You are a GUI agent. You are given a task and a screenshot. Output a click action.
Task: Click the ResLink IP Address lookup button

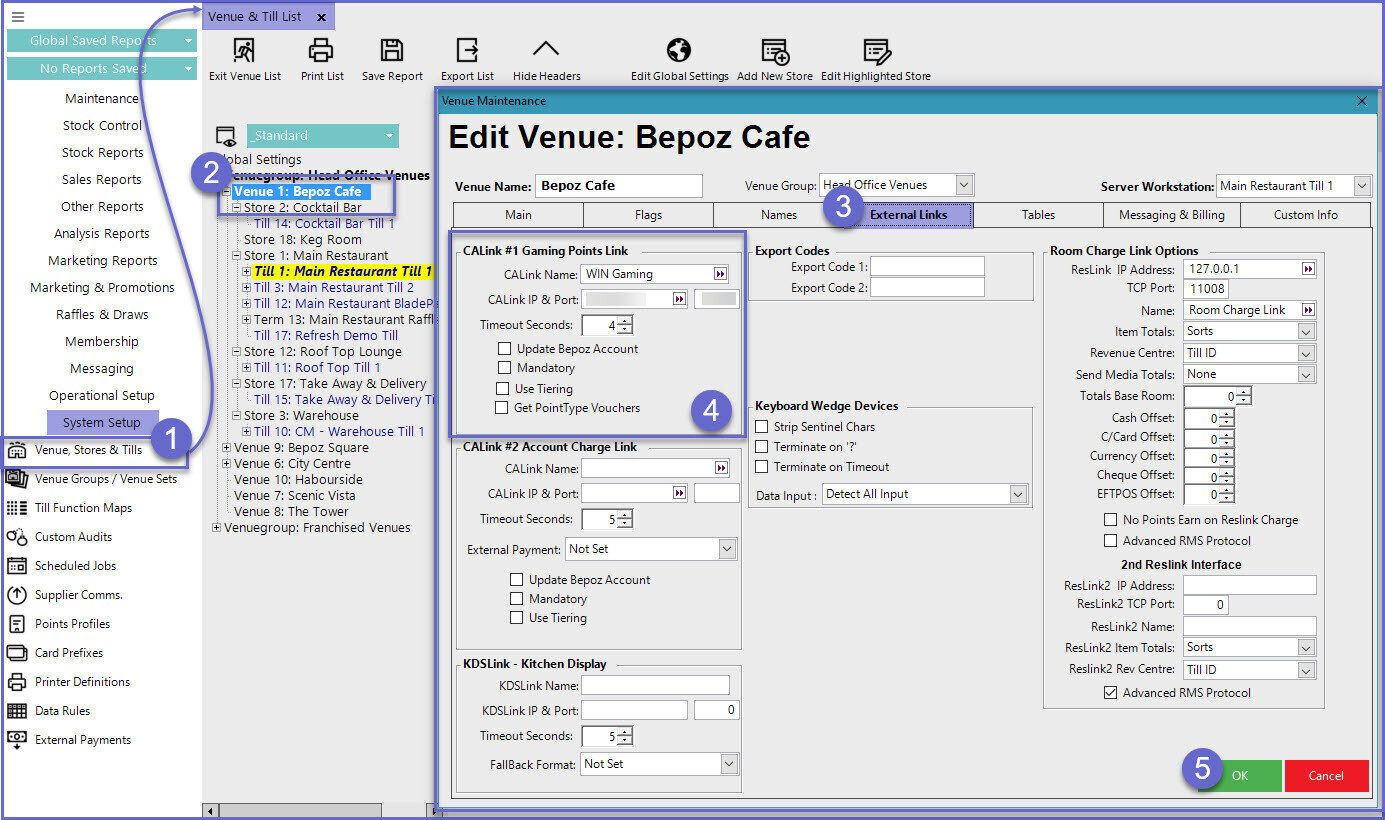[x=1308, y=269]
